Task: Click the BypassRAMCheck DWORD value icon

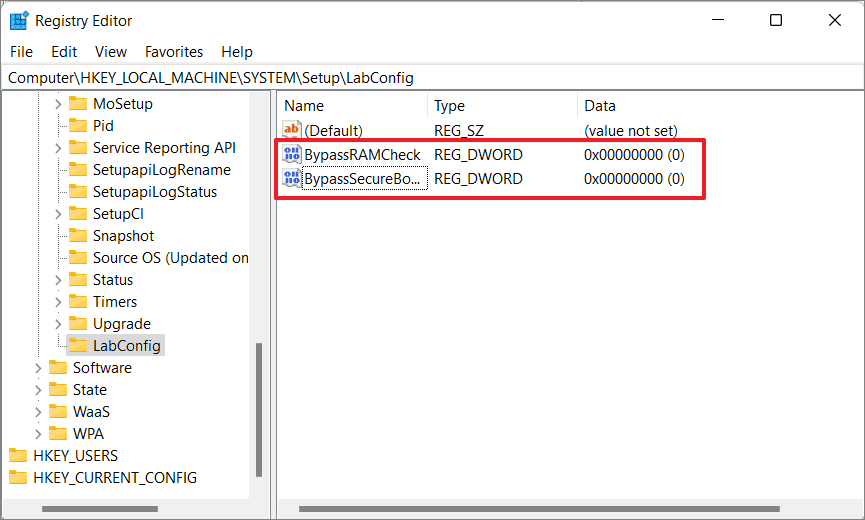Action: (x=292, y=154)
